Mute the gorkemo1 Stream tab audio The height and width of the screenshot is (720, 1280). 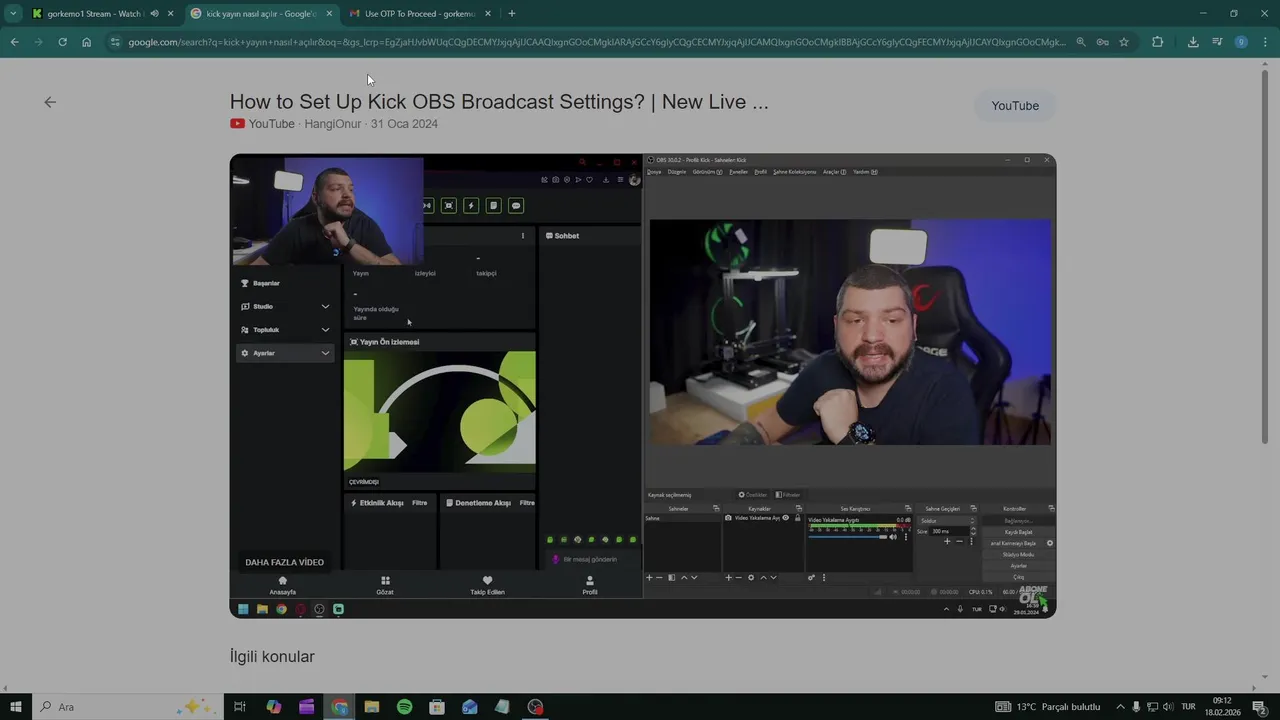[154, 14]
